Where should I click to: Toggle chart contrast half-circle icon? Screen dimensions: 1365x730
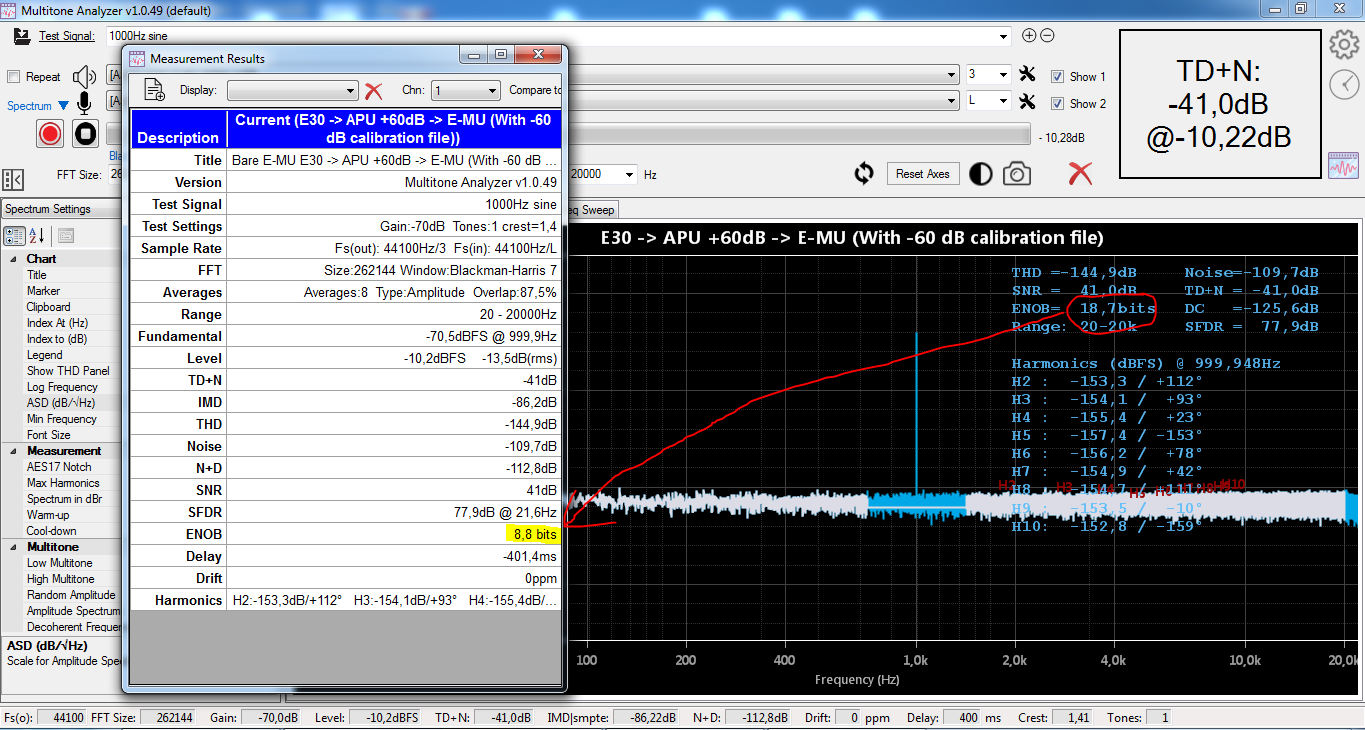tap(981, 174)
